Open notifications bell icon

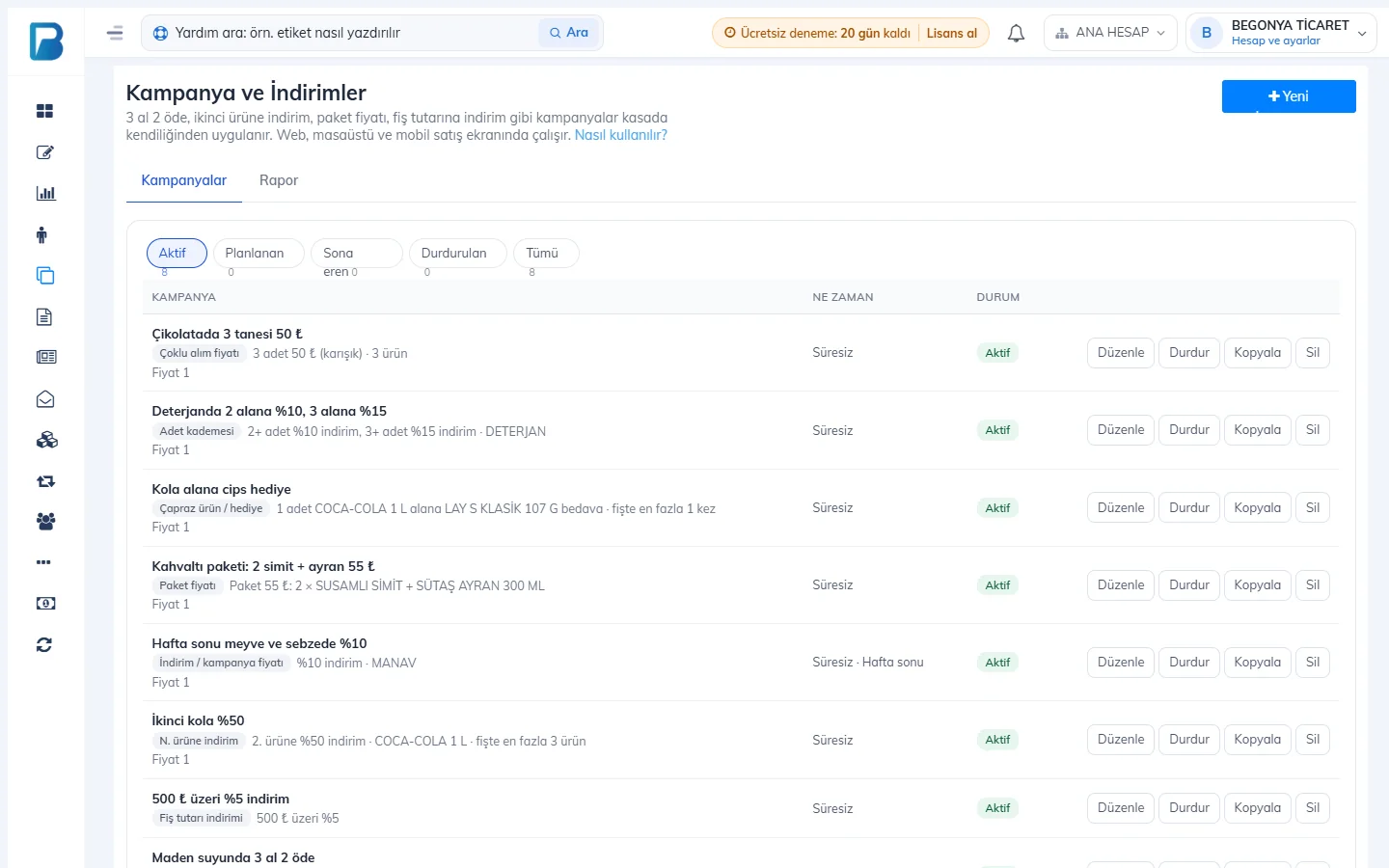pos(1016,33)
